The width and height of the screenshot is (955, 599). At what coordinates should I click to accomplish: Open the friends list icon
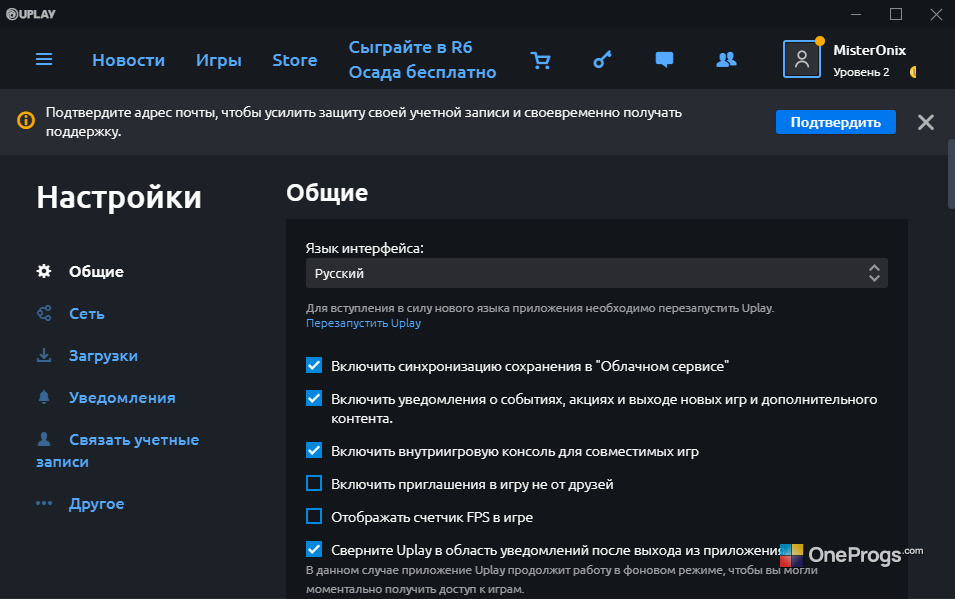pos(726,60)
